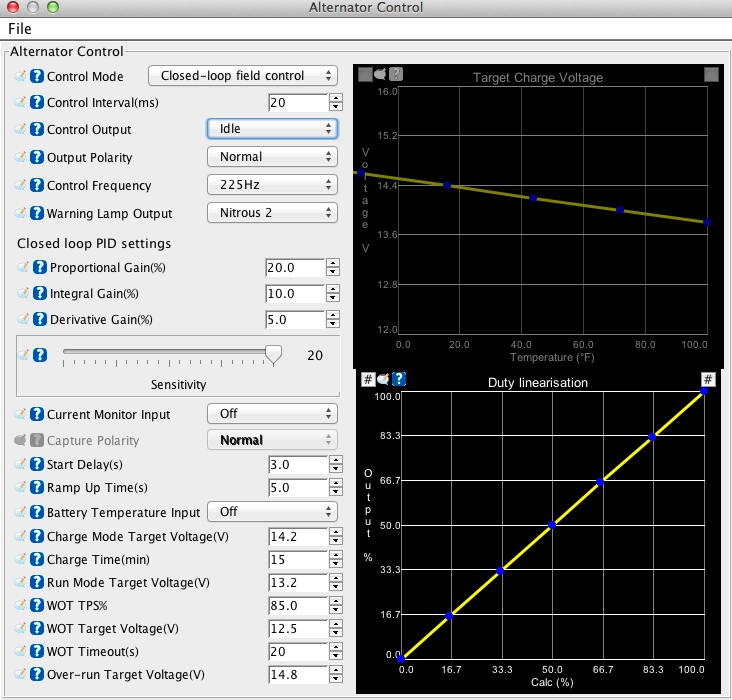Click left # icon on Duty linearisation chart
732x700 pixels.
click(367, 379)
